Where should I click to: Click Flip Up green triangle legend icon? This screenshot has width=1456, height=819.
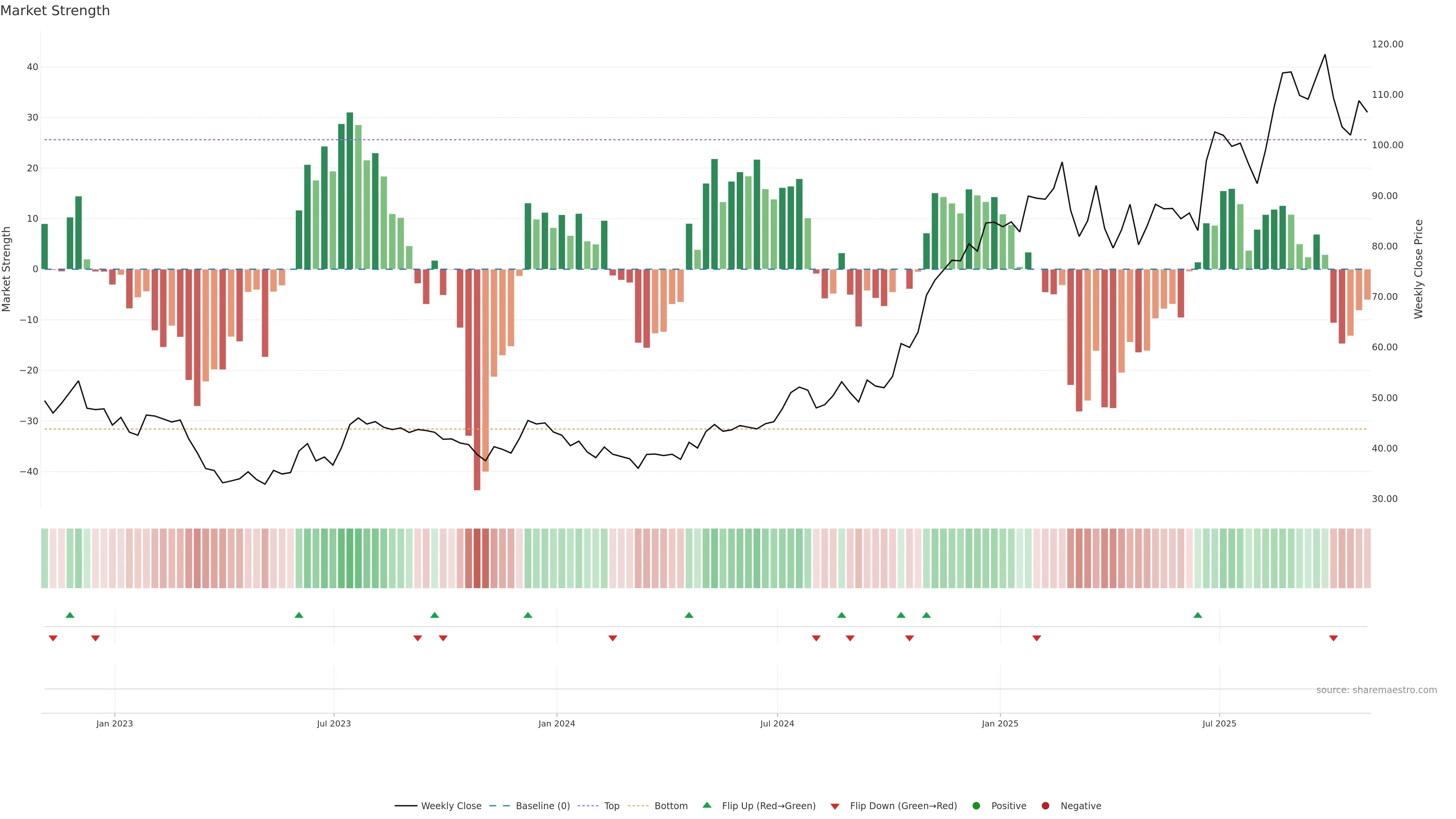pyautogui.click(x=706, y=805)
